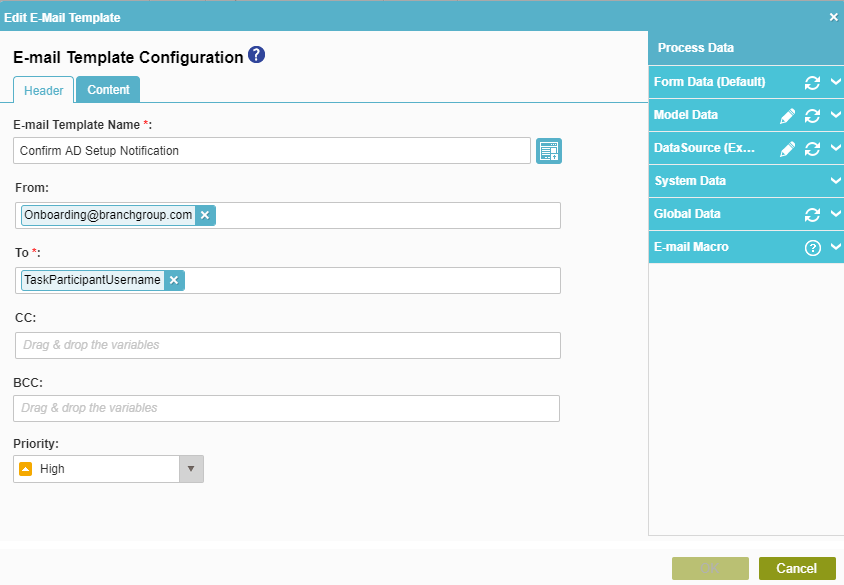Expand the Form Data (Default) panel
This screenshot has width=844, height=585.
pos(835,83)
